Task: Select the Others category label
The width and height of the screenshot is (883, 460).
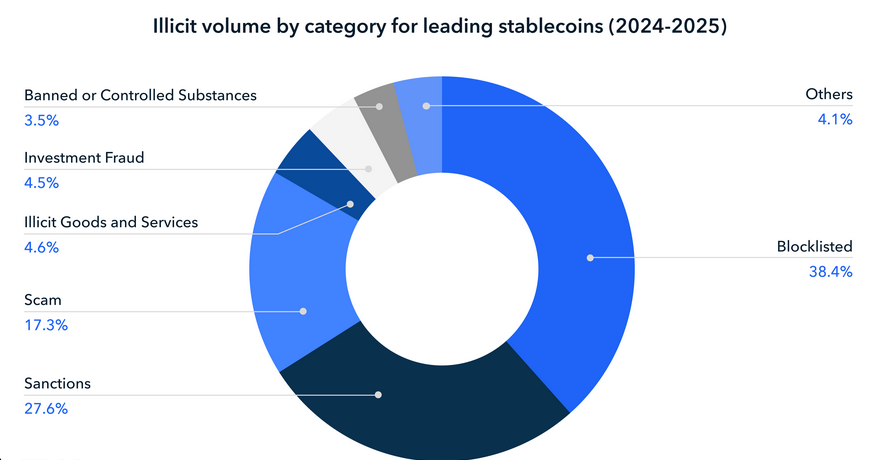Action: [x=828, y=94]
